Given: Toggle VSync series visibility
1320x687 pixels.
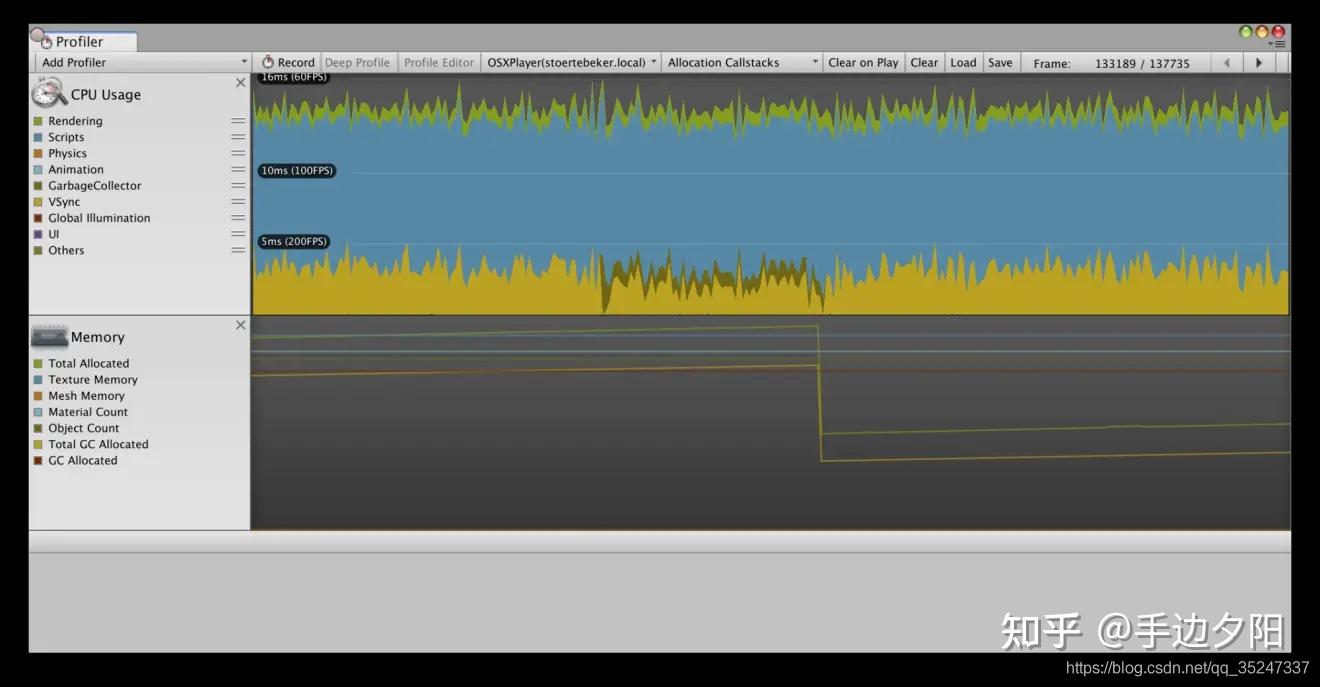Looking at the screenshot, I should click(38, 201).
